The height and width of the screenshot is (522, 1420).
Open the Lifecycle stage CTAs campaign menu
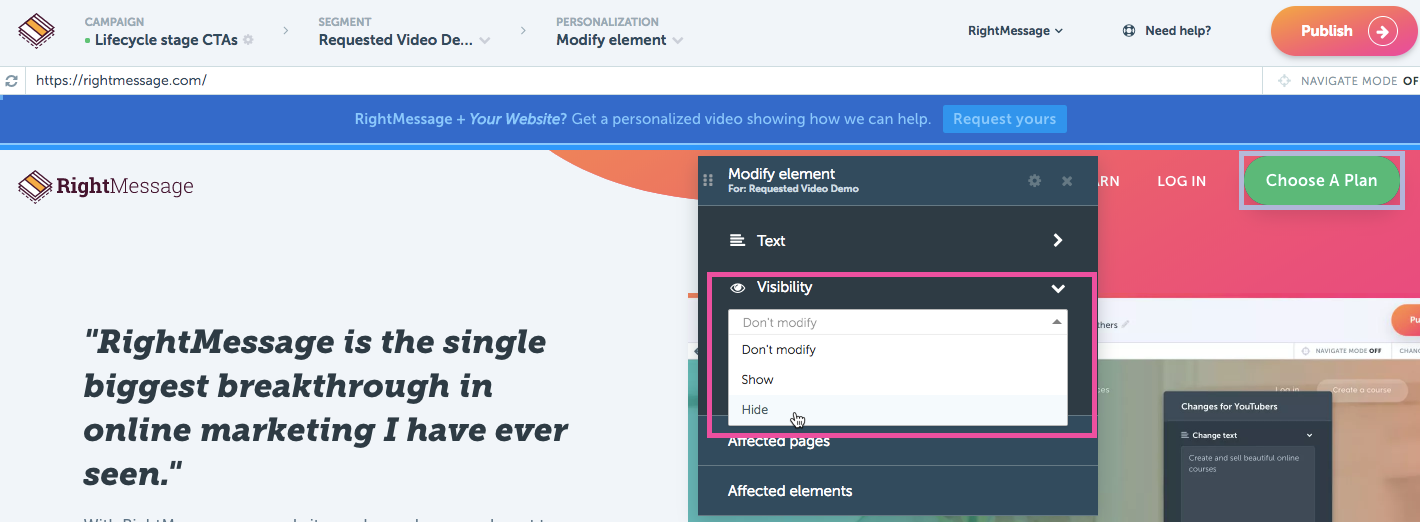pyautogui.click(x=167, y=40)
